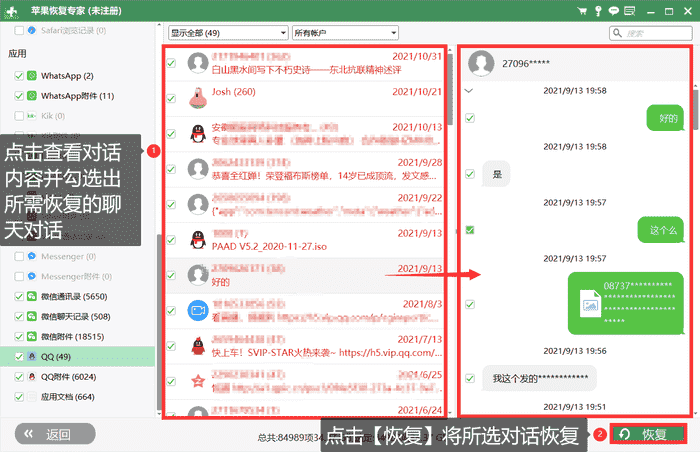Click the Kik (0) app icon
700x452 pixels.
click(x=32, y=116)
